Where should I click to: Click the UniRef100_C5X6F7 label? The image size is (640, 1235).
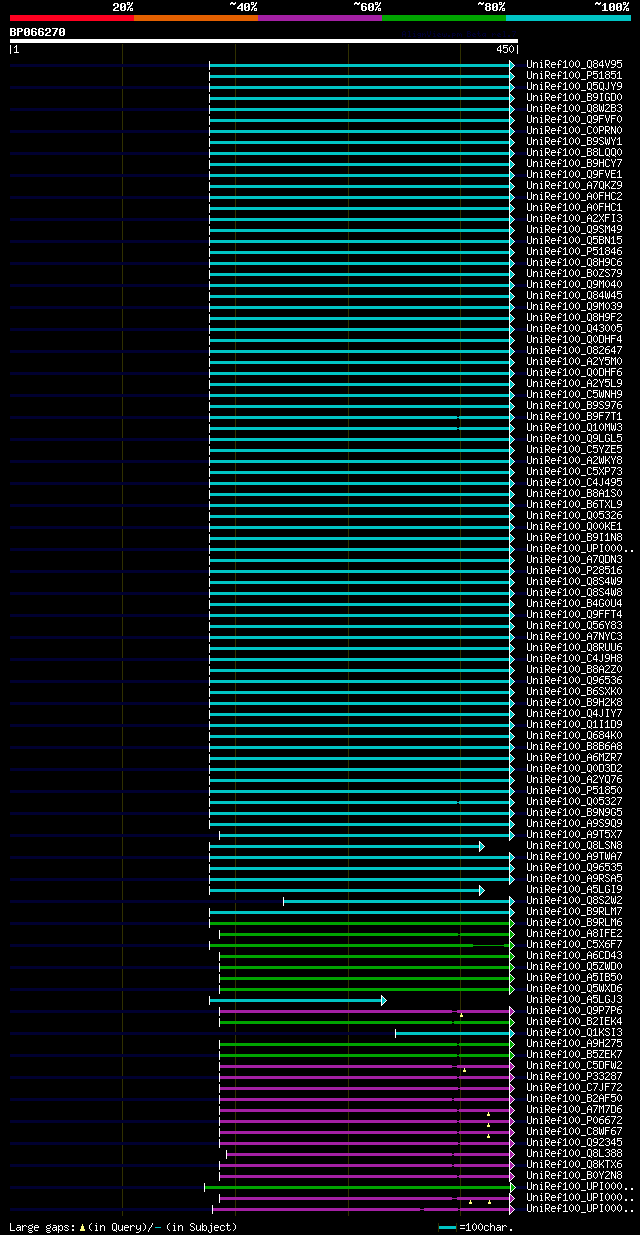tap(574, 944)
